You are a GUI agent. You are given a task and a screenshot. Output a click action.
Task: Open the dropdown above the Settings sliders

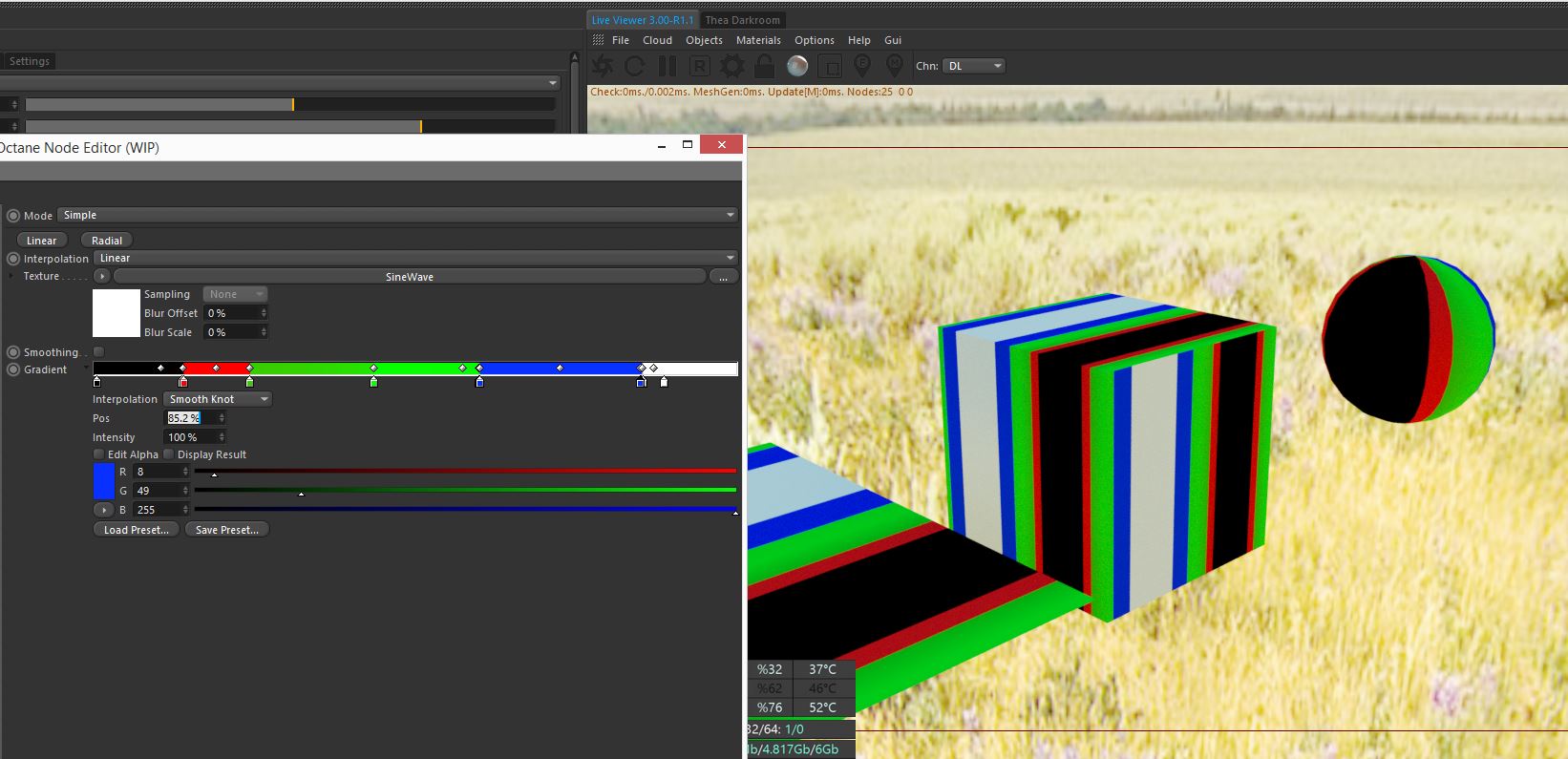[279, 83]
